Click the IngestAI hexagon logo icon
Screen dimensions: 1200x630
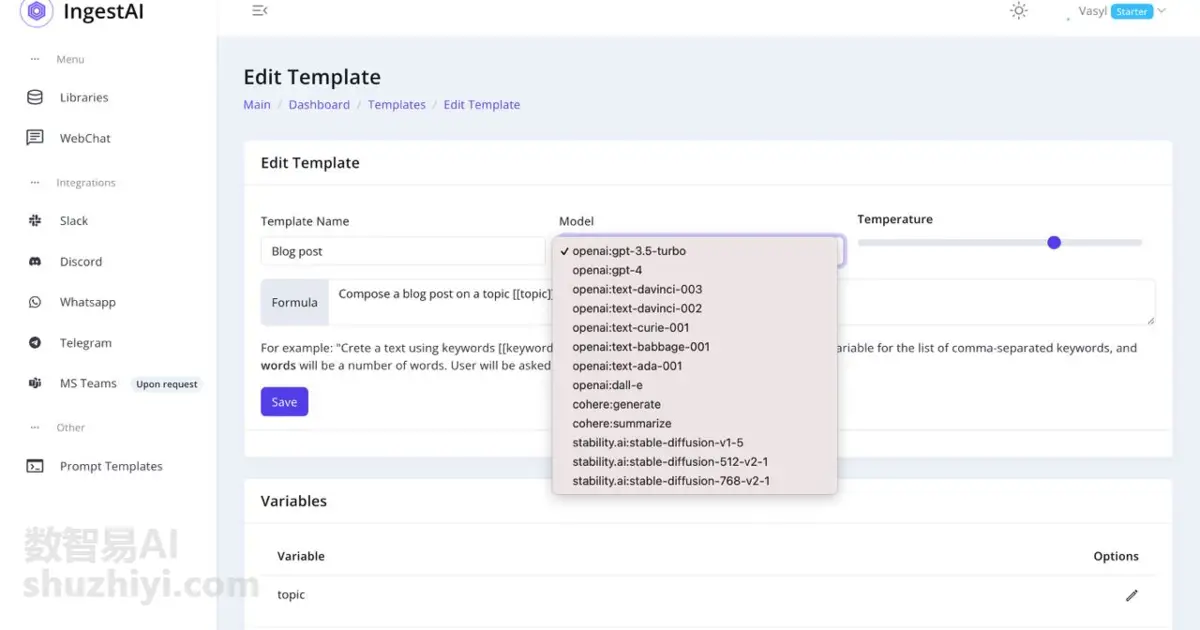pos(36,12)
